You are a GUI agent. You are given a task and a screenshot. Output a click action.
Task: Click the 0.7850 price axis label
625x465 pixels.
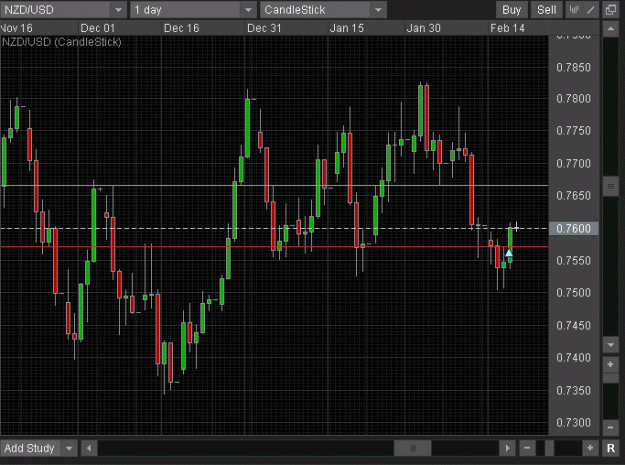(x=573, y=67)
